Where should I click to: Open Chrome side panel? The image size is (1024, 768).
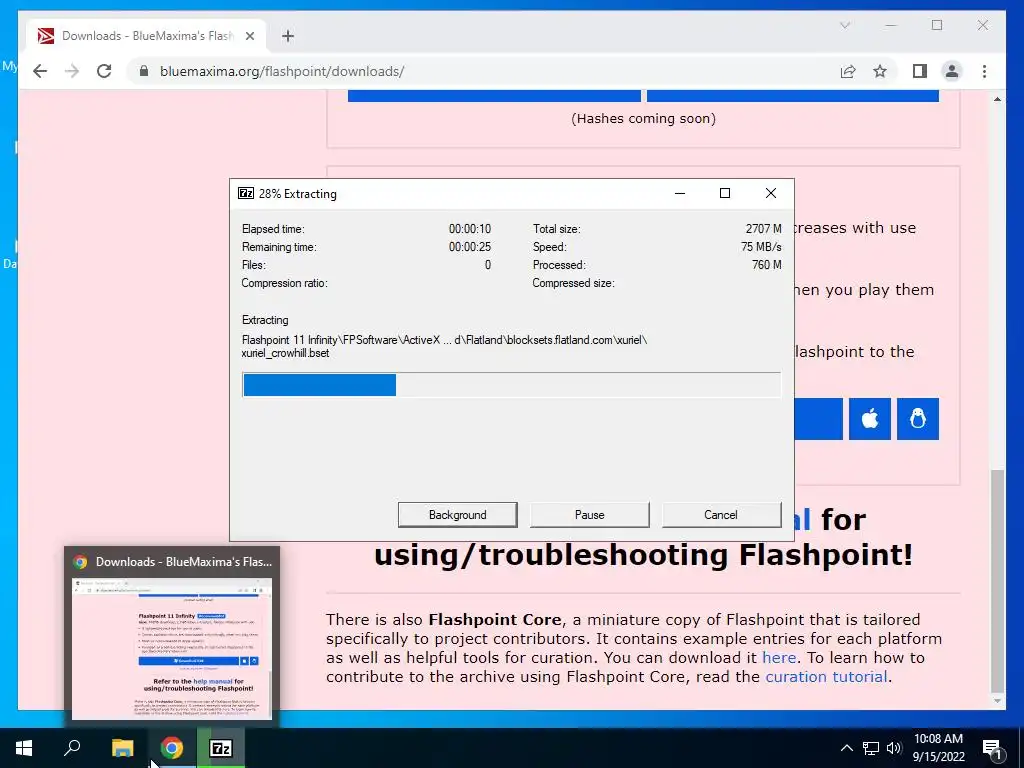(920, 71)
